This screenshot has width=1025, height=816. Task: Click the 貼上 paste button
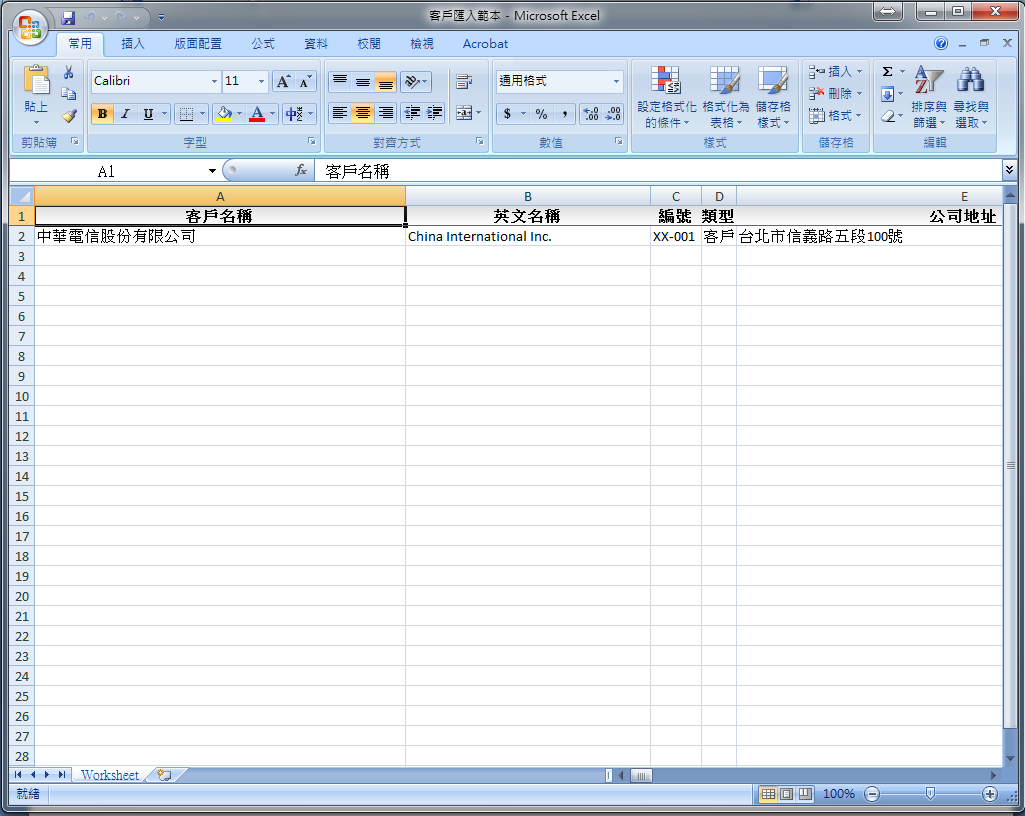[36, 95]
